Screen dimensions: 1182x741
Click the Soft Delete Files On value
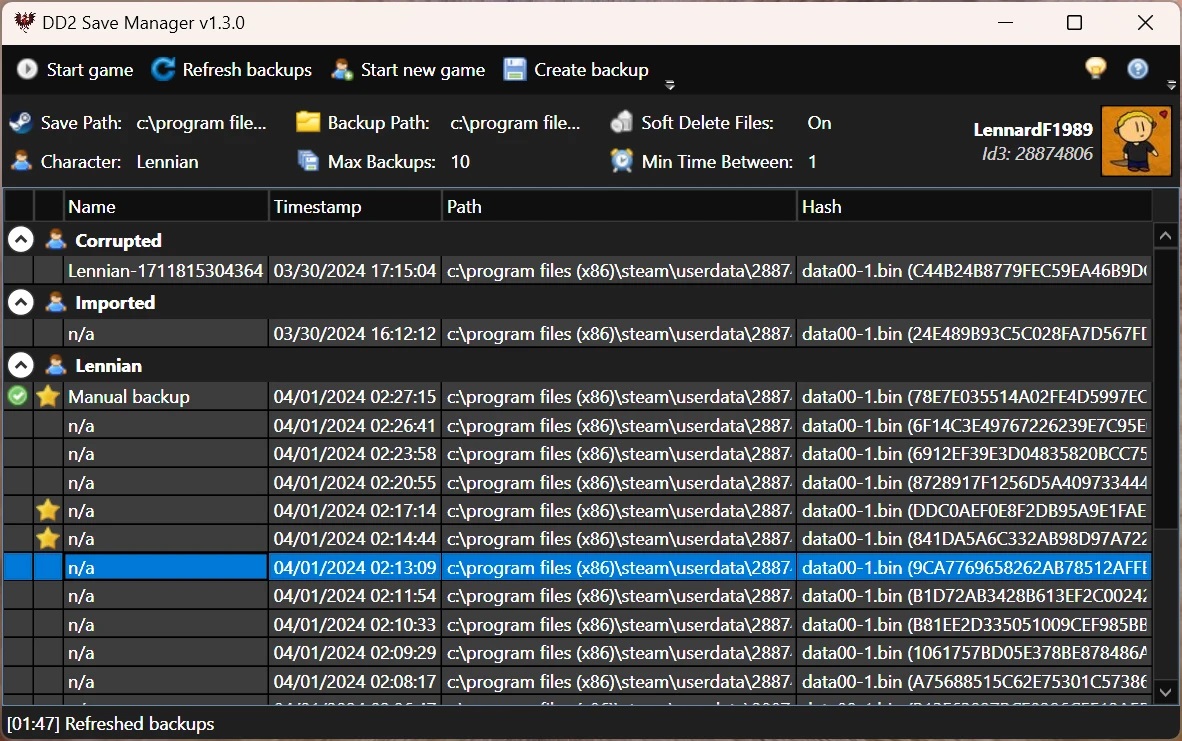(819, 123)
